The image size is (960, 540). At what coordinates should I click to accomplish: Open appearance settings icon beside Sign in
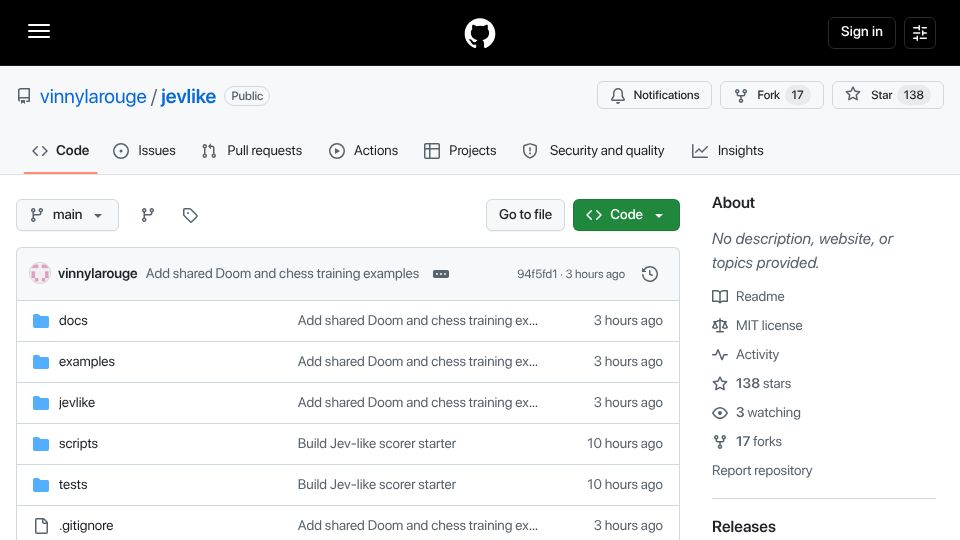[920, 32]
